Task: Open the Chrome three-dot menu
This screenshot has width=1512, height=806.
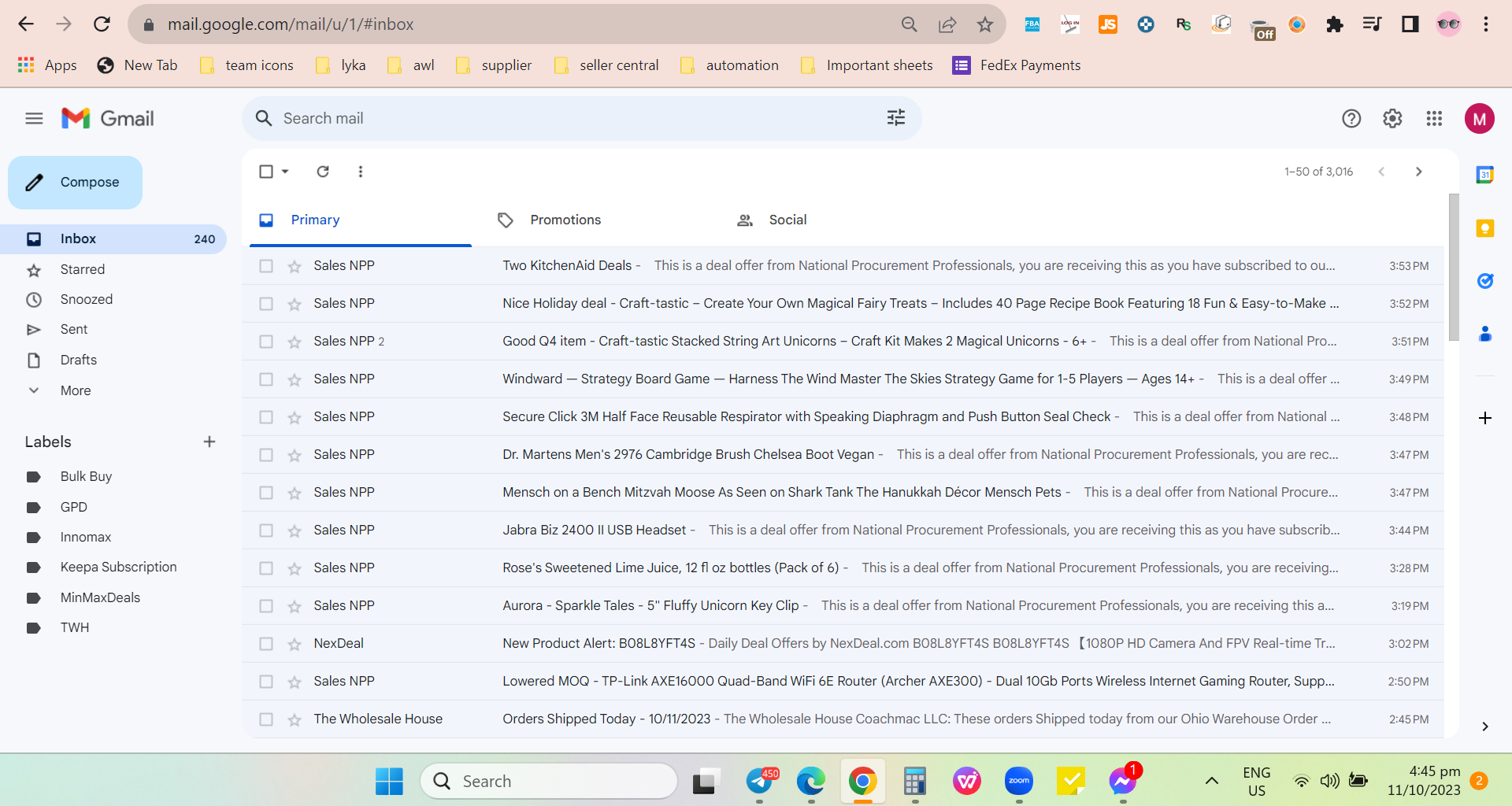Action: (x=1486, y=24)
